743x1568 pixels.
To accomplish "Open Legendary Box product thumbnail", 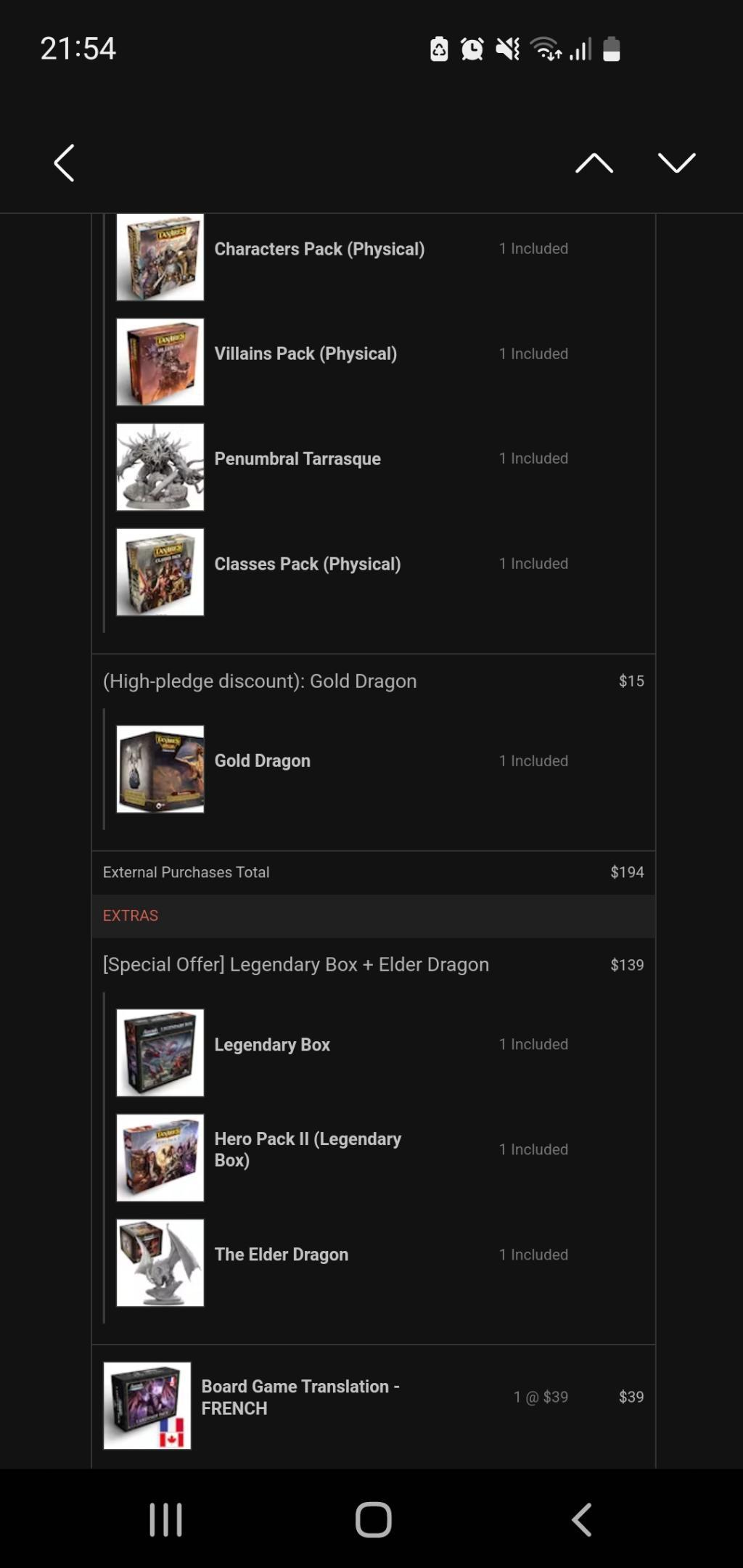I will (x=160, y=1053).
